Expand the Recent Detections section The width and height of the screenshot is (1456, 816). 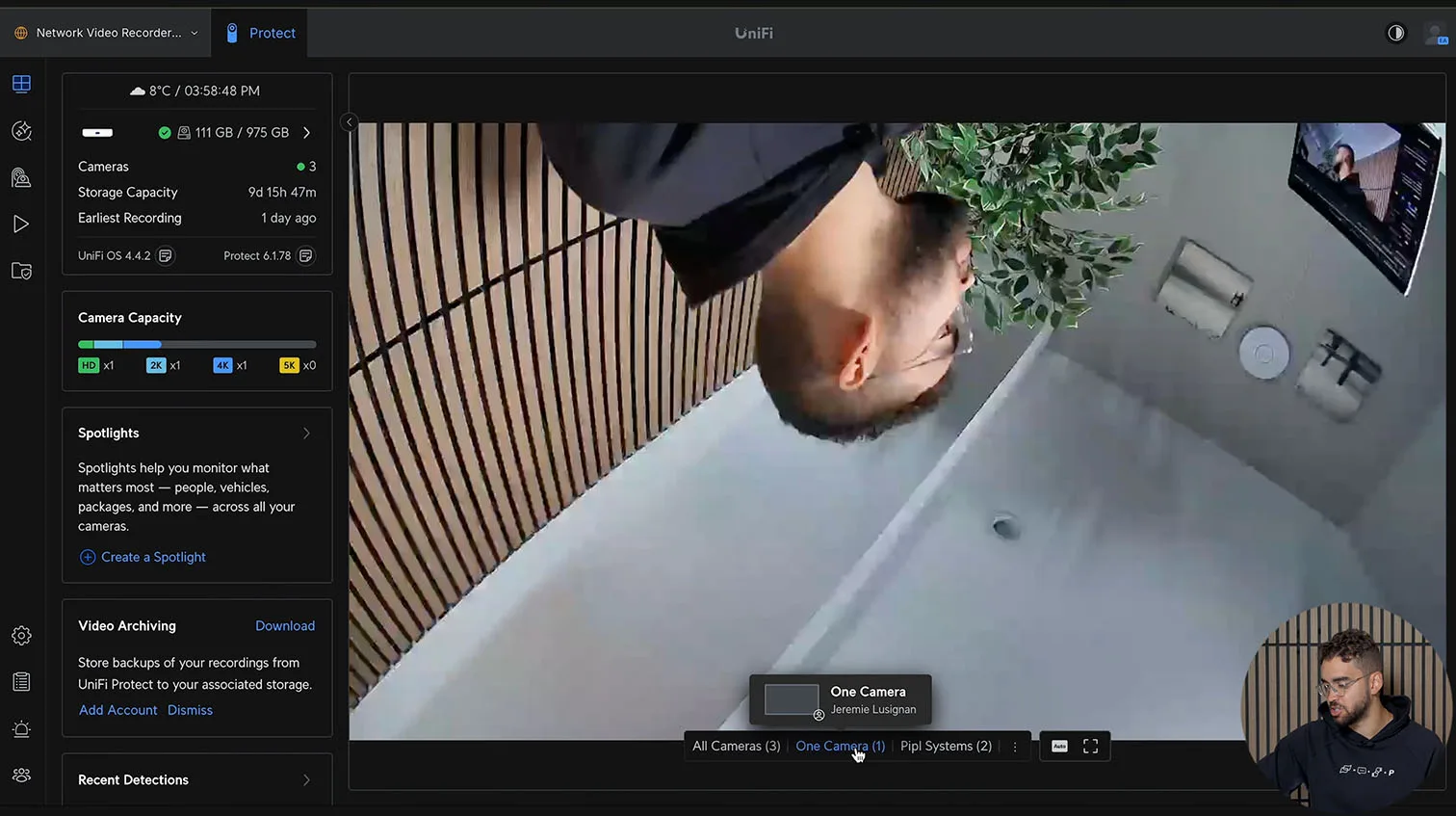tap(306, 780)
